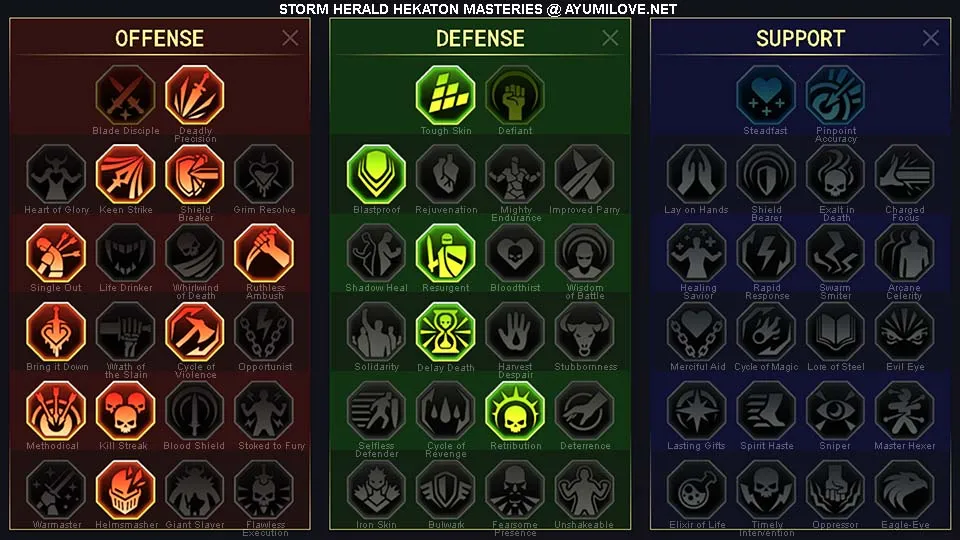Image resolution: width=960 pixels, height=540 pixels.
Task: Select the Blastproof mastery icon
Action: tap(376, 174)
